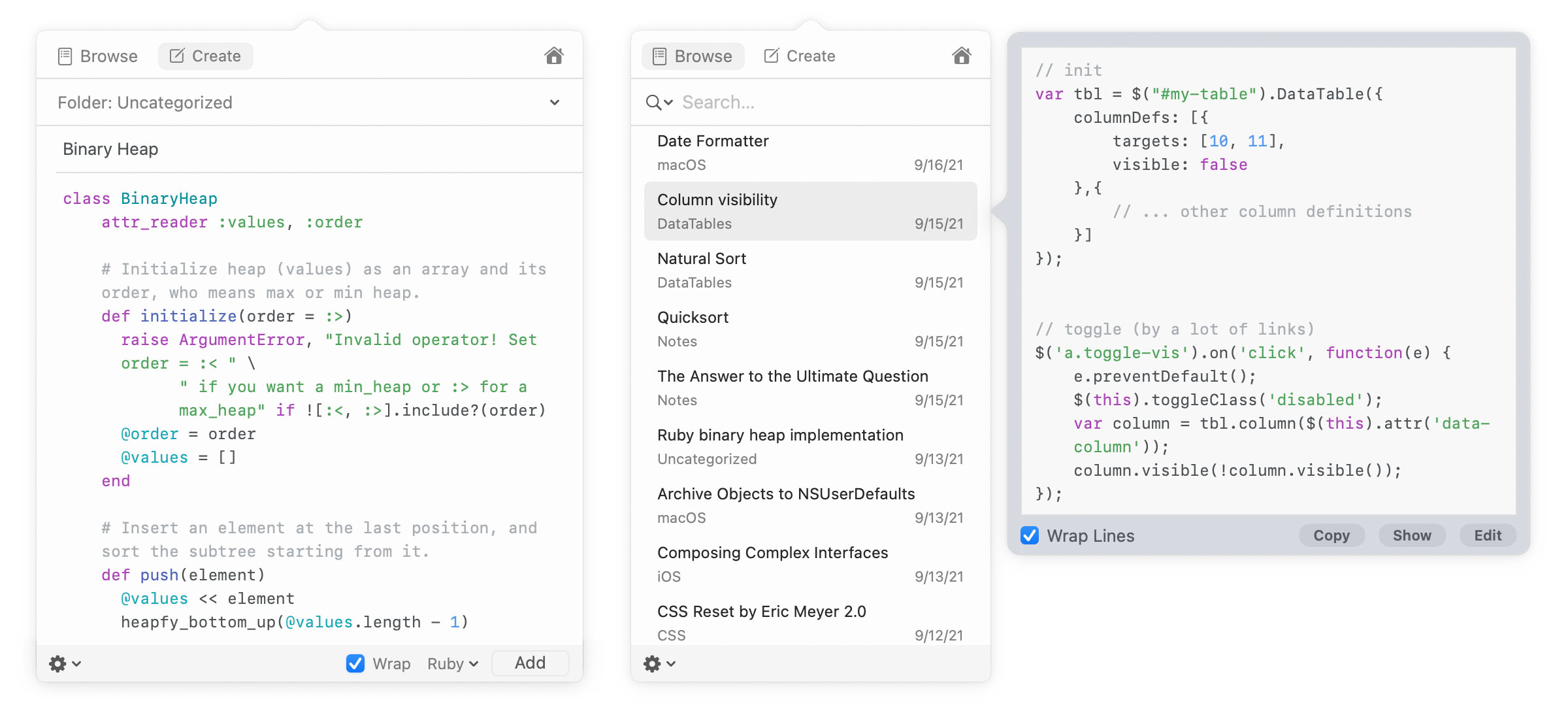Click the Edit button in preview
Viewport: 1568px width, 715px height.
point(1488,535)
